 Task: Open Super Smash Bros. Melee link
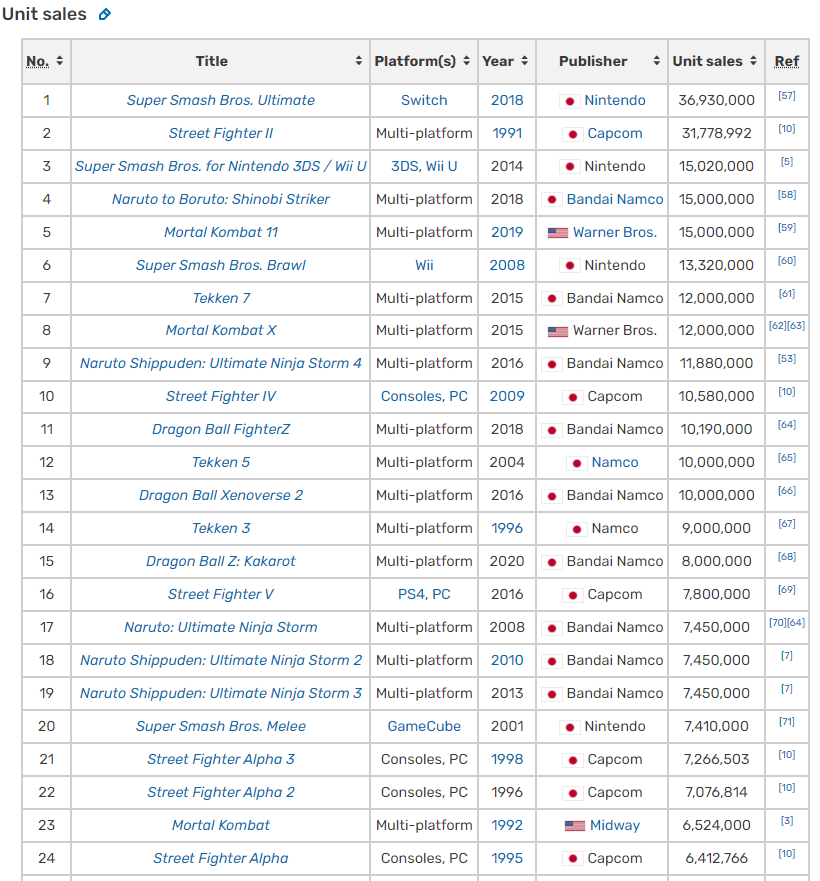(220, 726)
